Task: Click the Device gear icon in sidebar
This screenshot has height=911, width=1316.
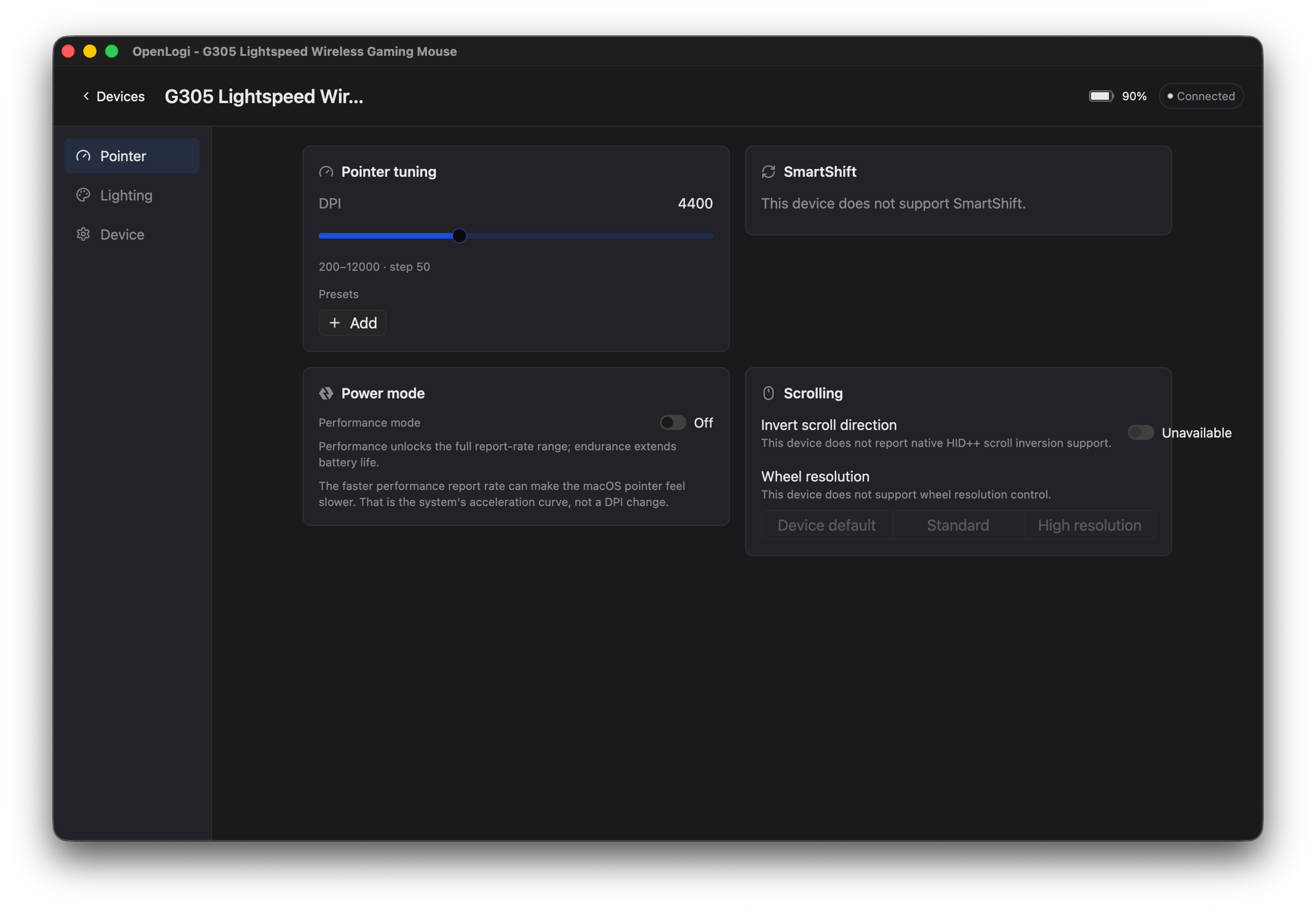Action: pos(83,234)
